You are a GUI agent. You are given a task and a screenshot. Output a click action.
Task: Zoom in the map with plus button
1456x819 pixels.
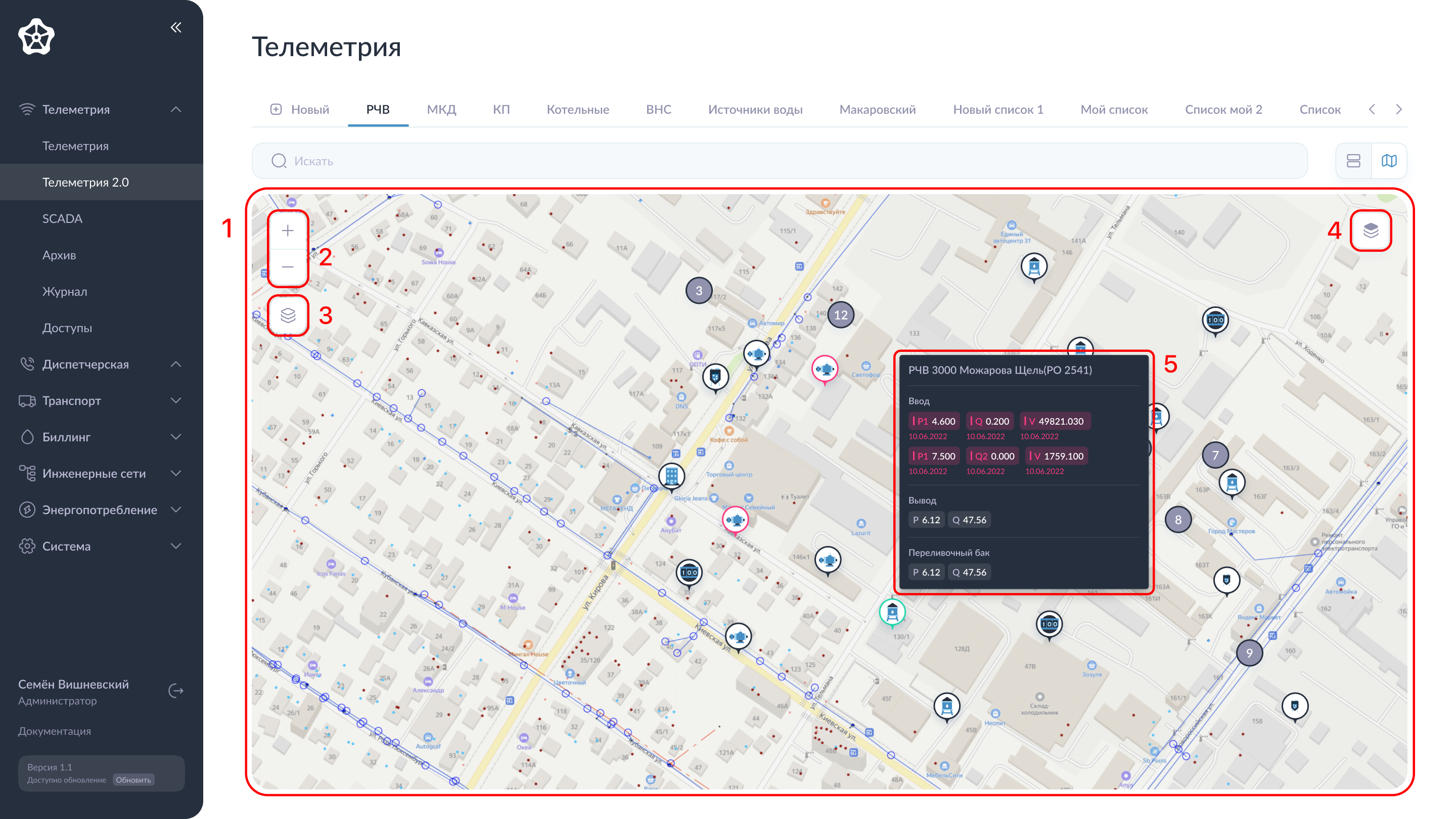(288, 231)
